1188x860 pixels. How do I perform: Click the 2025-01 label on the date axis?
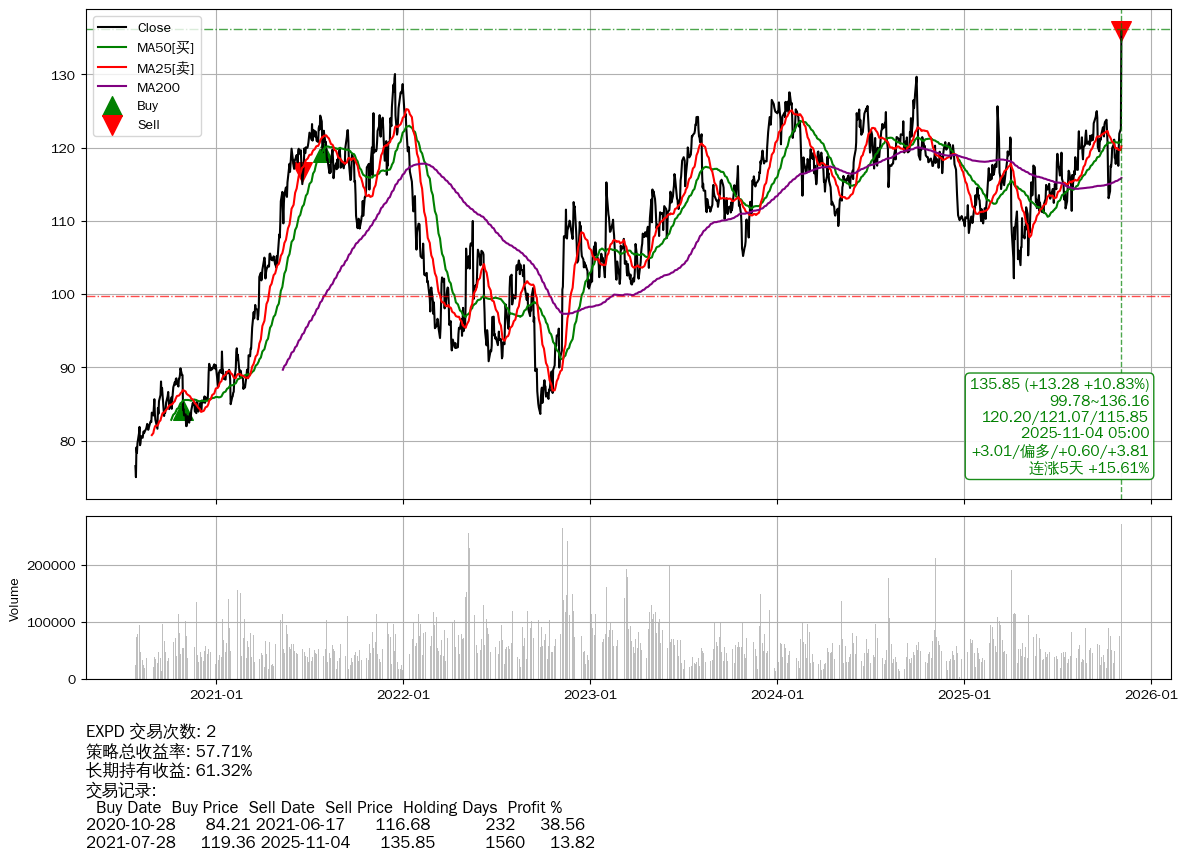[x=964, y=694]
